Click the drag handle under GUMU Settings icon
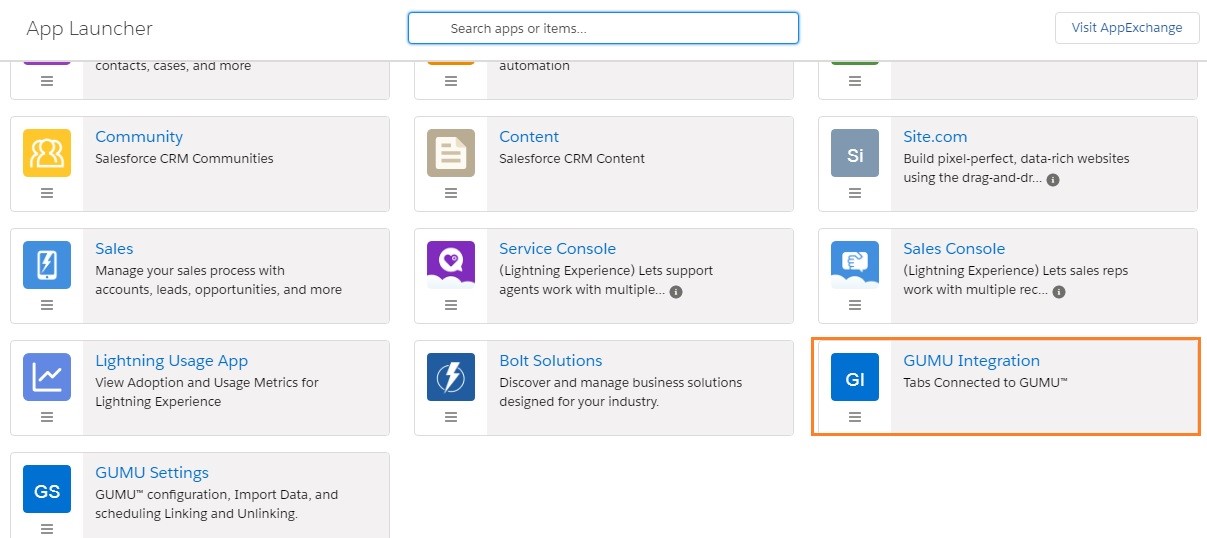The image size is (1207, 538). (x=47, y=529)
